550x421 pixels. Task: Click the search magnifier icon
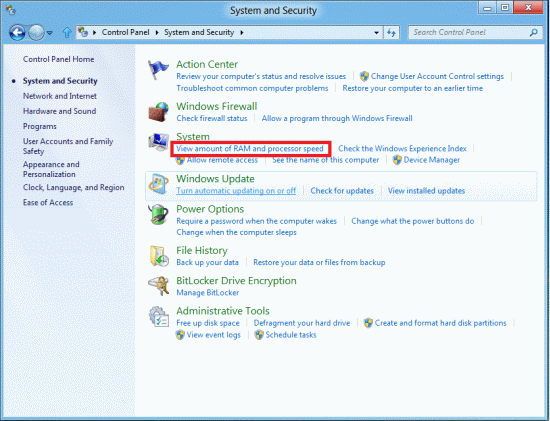point(534,33)
